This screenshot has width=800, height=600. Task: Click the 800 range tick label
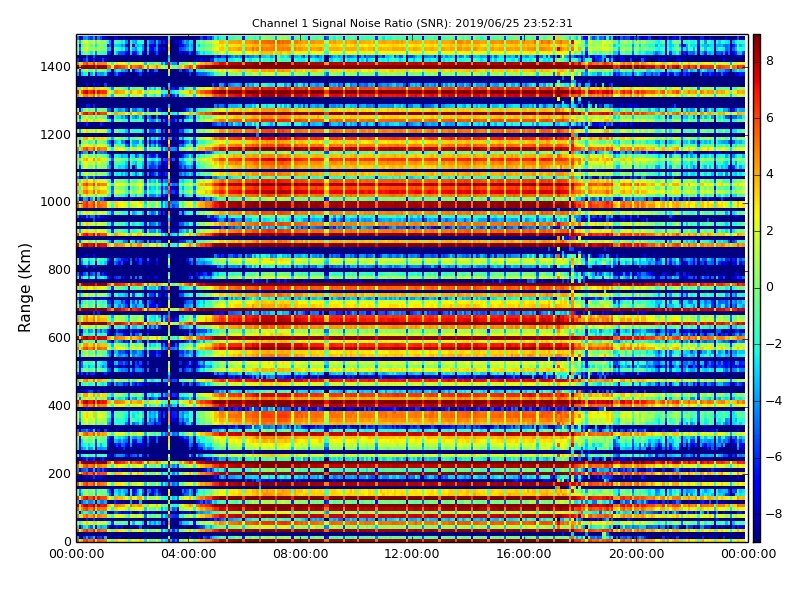(60, 270)
